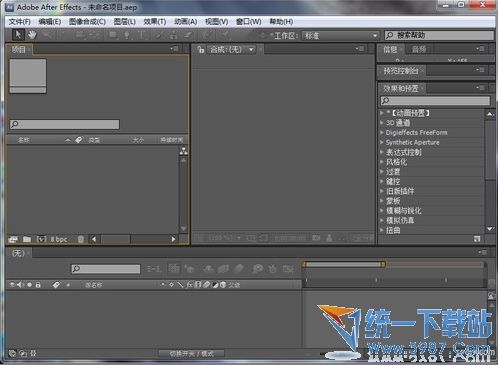Select the Hand tool
Image resolution: width=498 pixels, height=365 pixels.
pyautogui.click(x=32, y=35)
